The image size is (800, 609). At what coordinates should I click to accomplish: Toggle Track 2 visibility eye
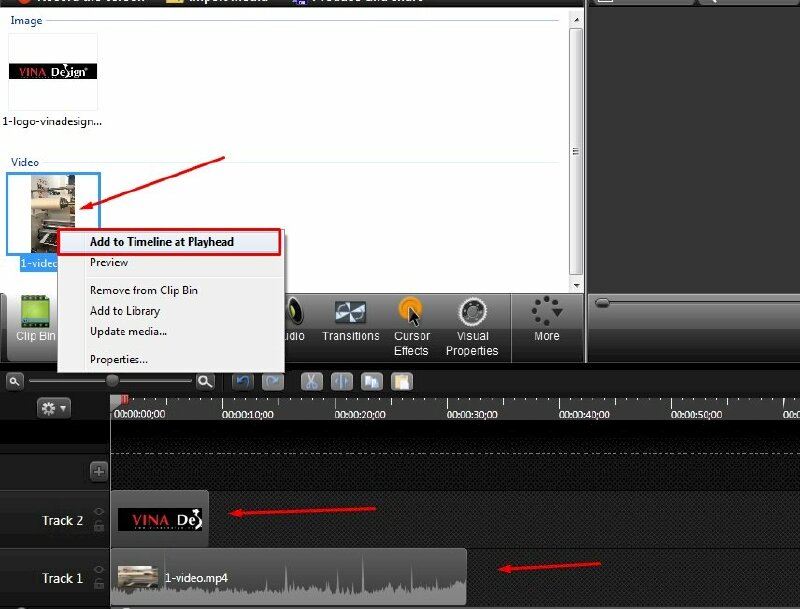(98, 513)
